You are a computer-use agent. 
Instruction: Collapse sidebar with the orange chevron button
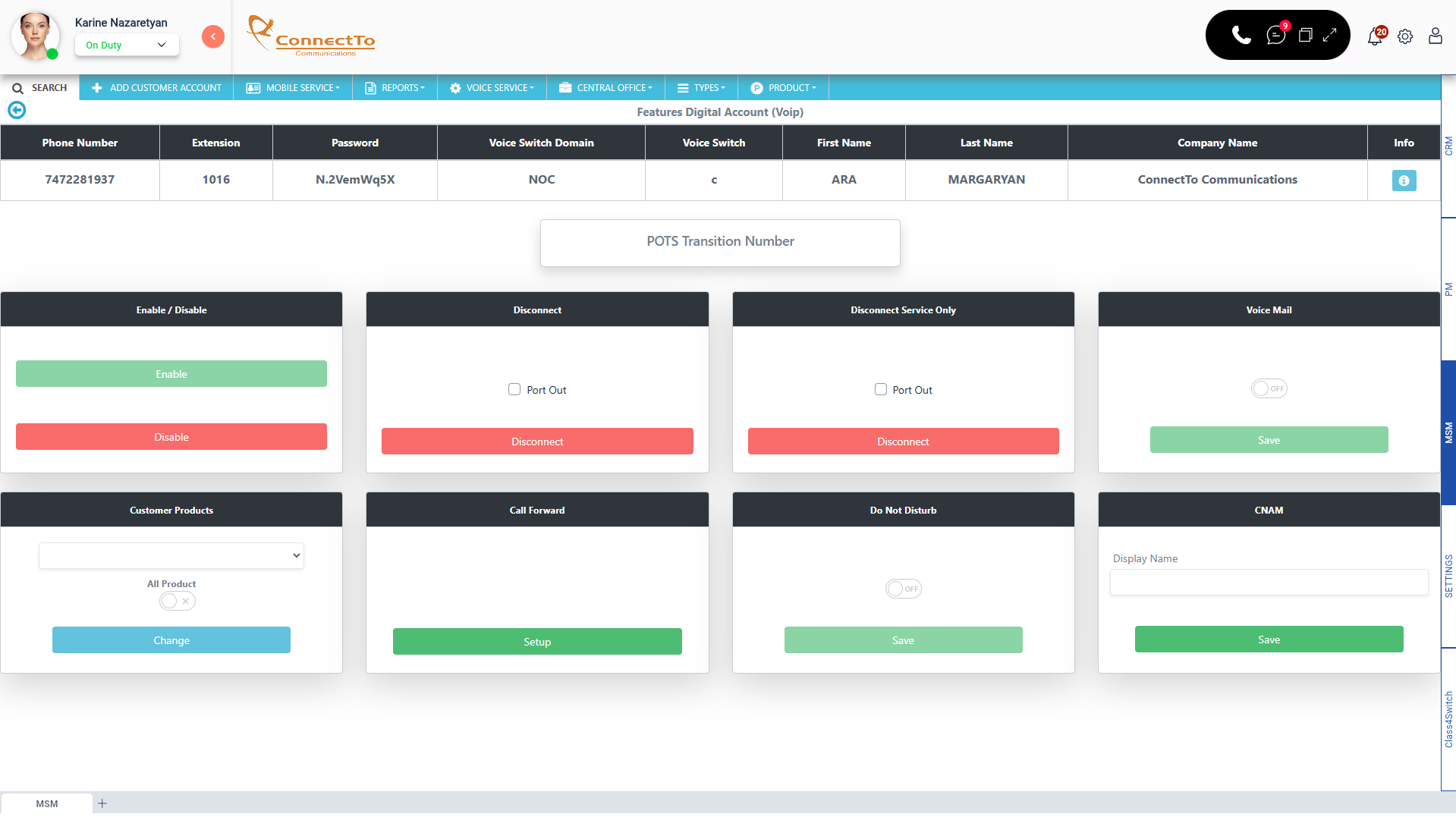tap(213, 36)
